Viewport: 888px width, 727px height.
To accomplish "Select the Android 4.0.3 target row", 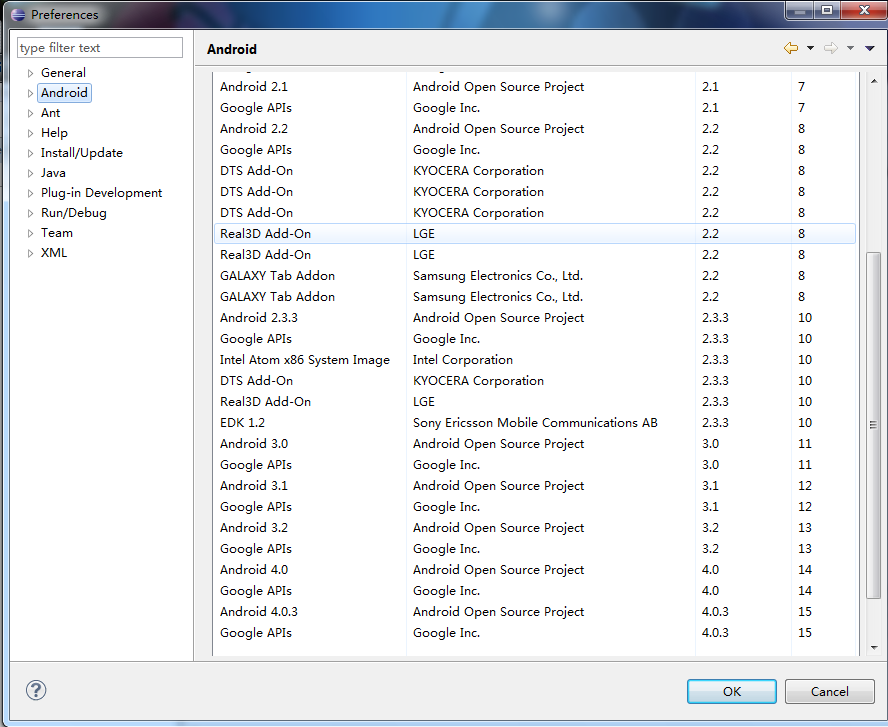I will coord(535,611).
